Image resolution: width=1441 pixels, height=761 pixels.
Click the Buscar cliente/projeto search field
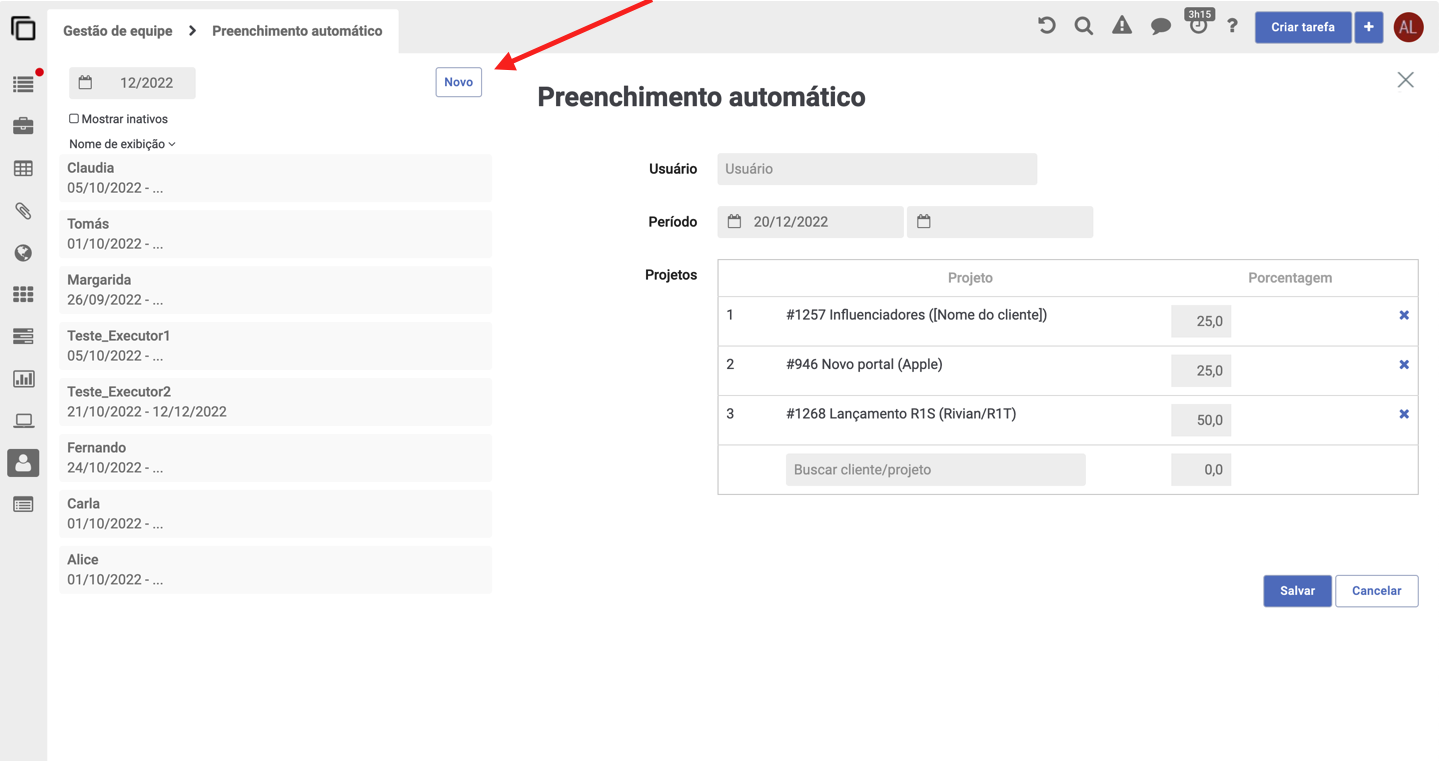coord(935,470)
